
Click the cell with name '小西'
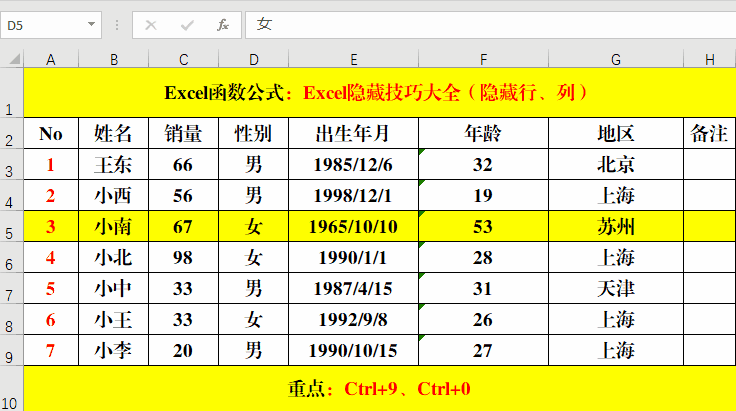[114, 195]
